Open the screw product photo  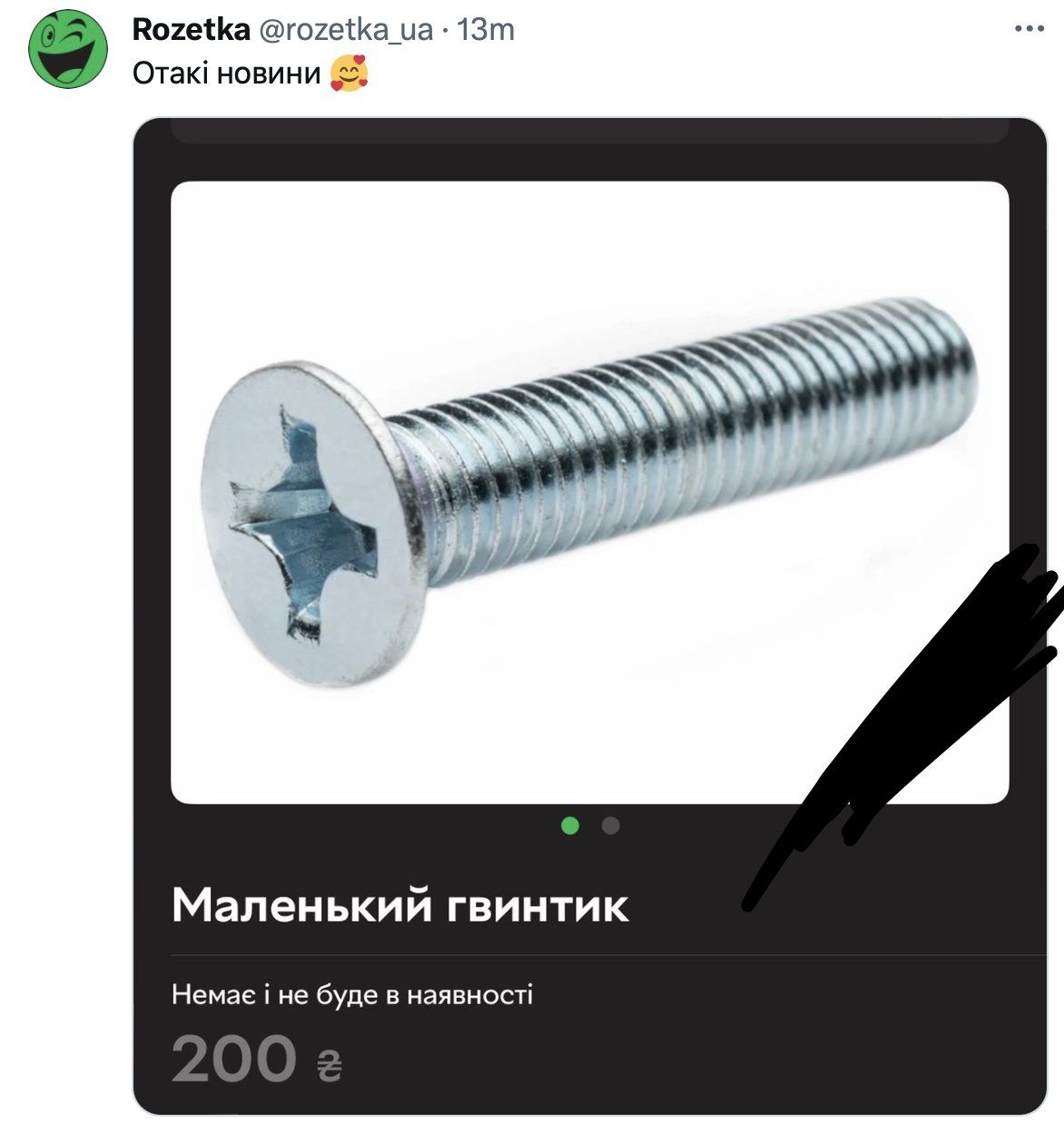point(589,492)
